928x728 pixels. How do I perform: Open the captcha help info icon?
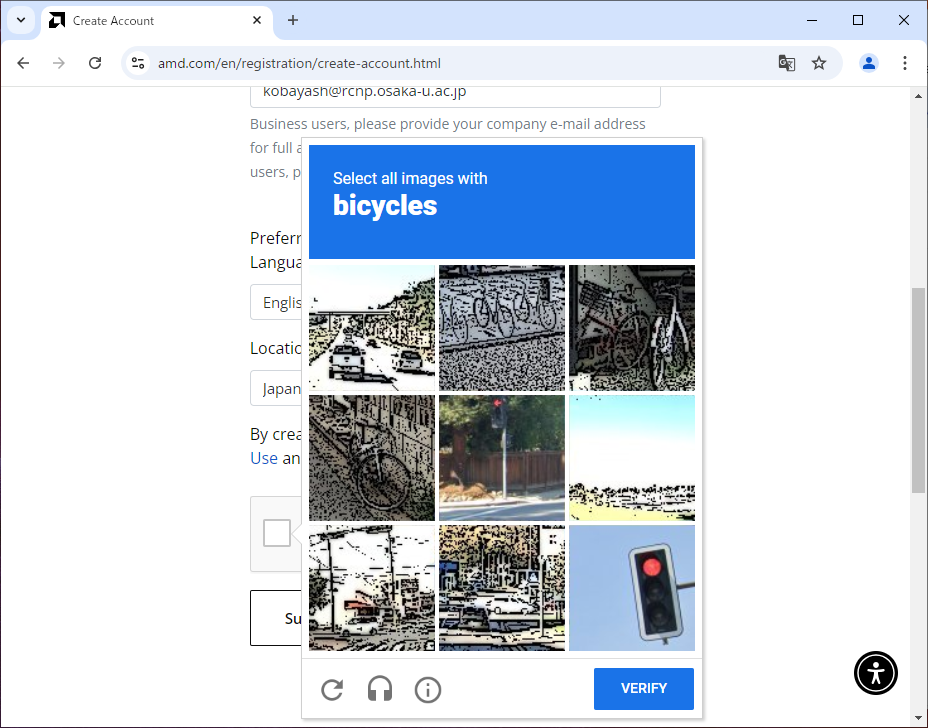click(428, 690)
